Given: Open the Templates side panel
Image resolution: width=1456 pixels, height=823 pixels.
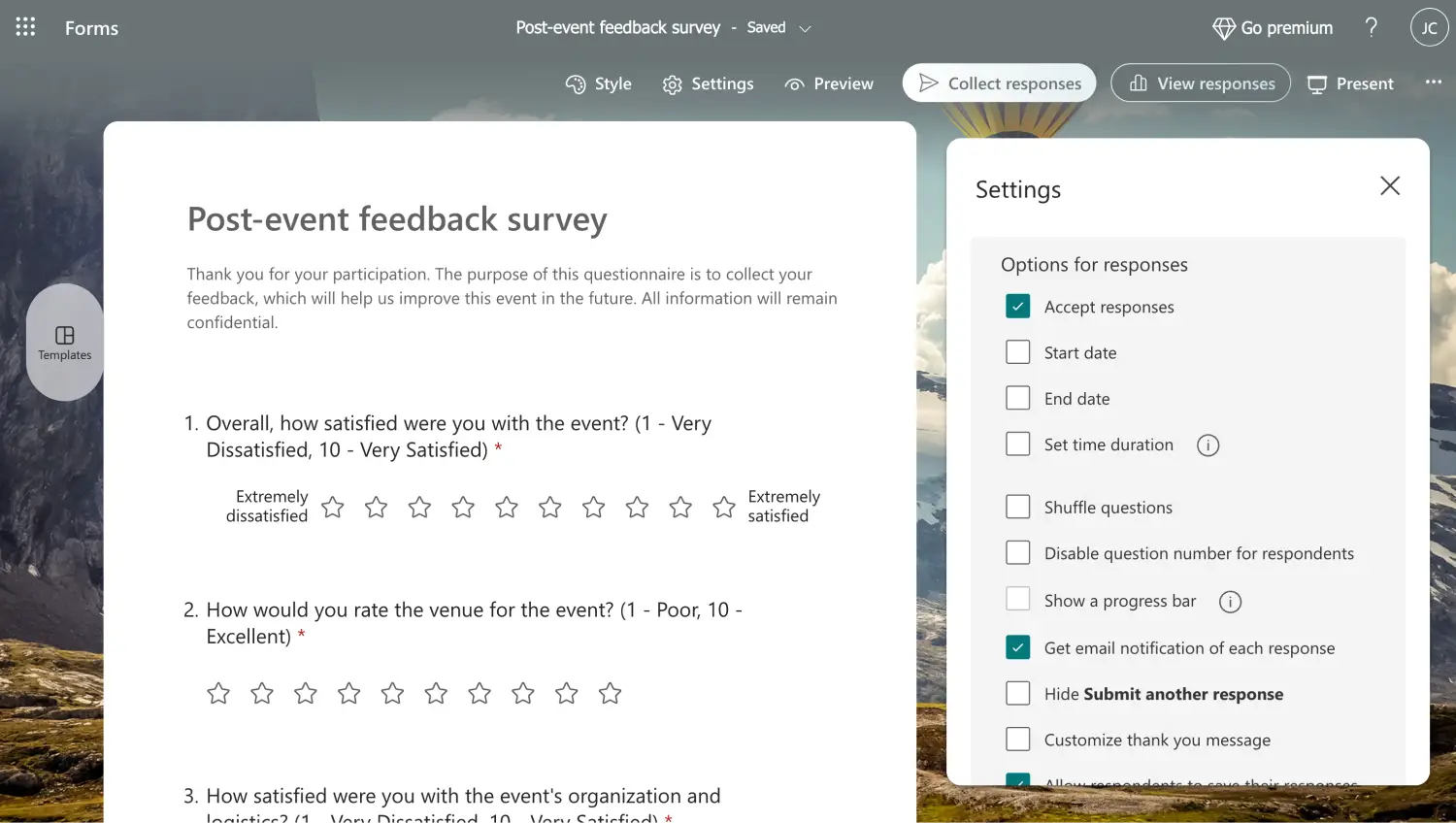Looking at the screenshot, I should click(x=65, y=343).
